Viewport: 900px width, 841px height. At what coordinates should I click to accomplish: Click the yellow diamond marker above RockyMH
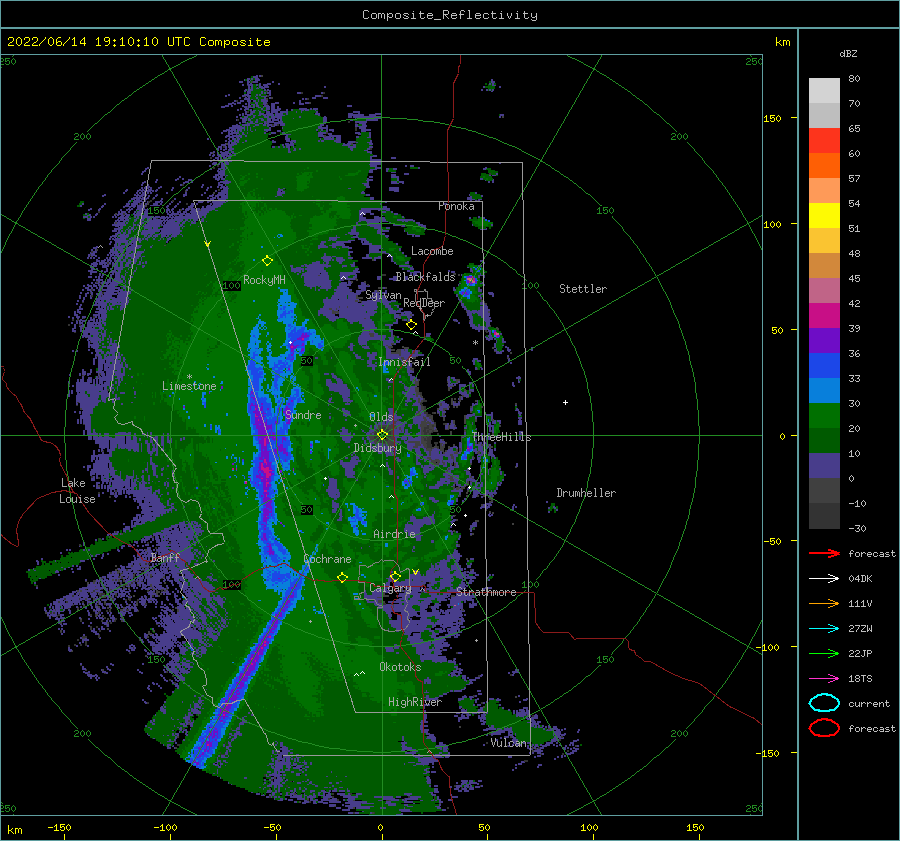coord(267,261)
